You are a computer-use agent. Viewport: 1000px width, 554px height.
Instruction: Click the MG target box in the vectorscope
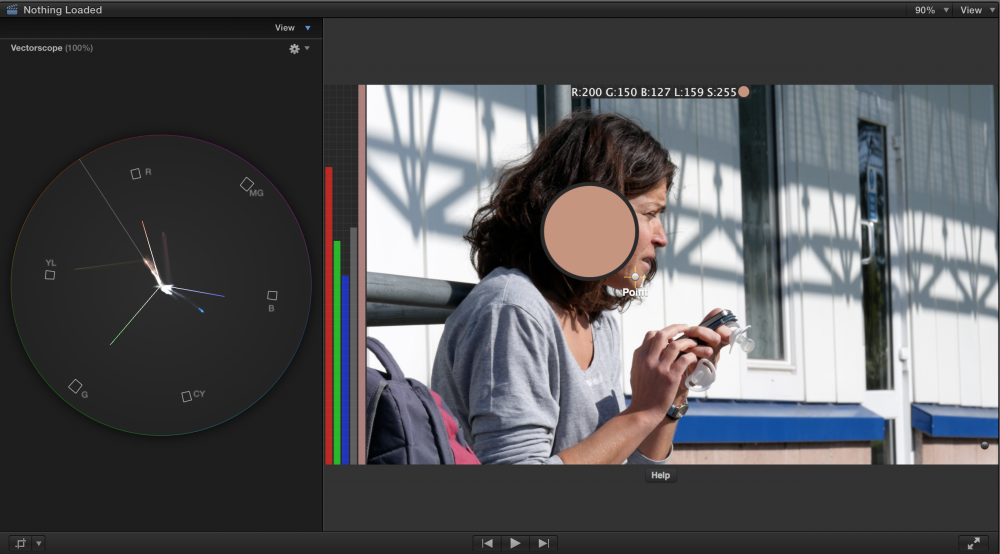point(246,183)
